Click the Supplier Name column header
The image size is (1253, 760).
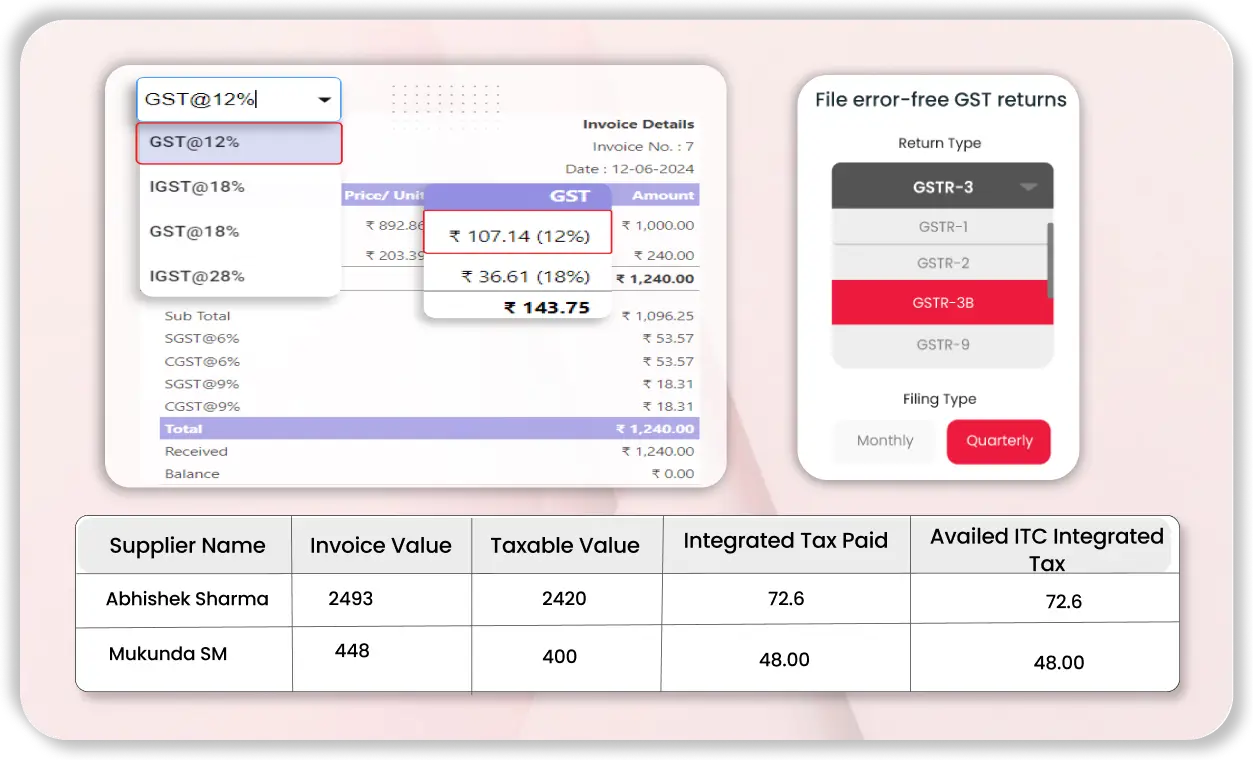point(187,546)
